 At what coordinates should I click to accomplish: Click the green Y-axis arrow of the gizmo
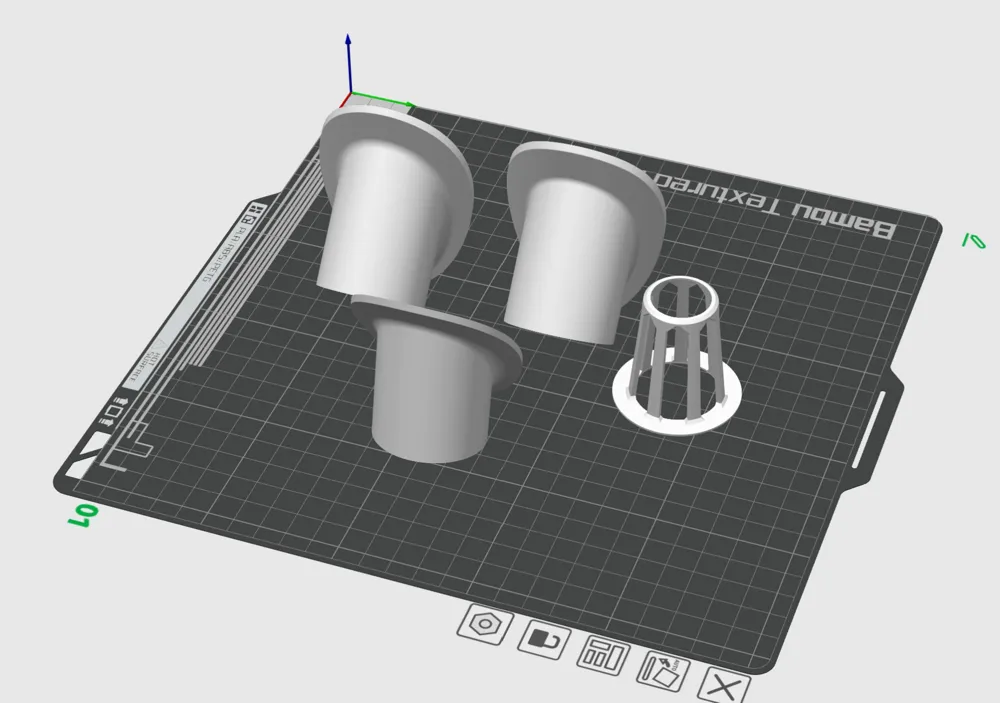click(385, 99)
